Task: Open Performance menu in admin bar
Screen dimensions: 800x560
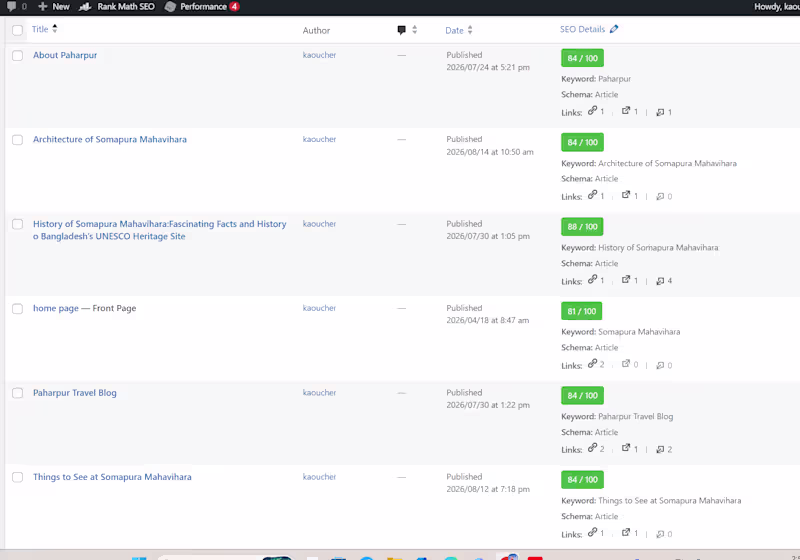Action: pyautogui.click(x=202, y=6)
